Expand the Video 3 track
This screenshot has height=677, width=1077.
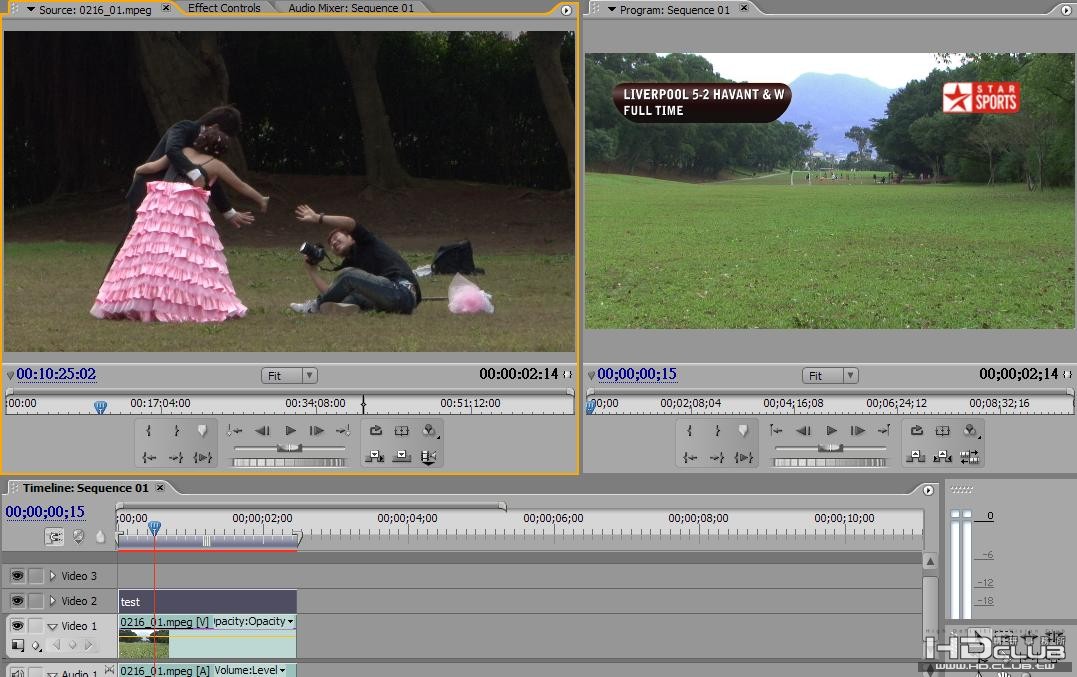coord(53,576)
